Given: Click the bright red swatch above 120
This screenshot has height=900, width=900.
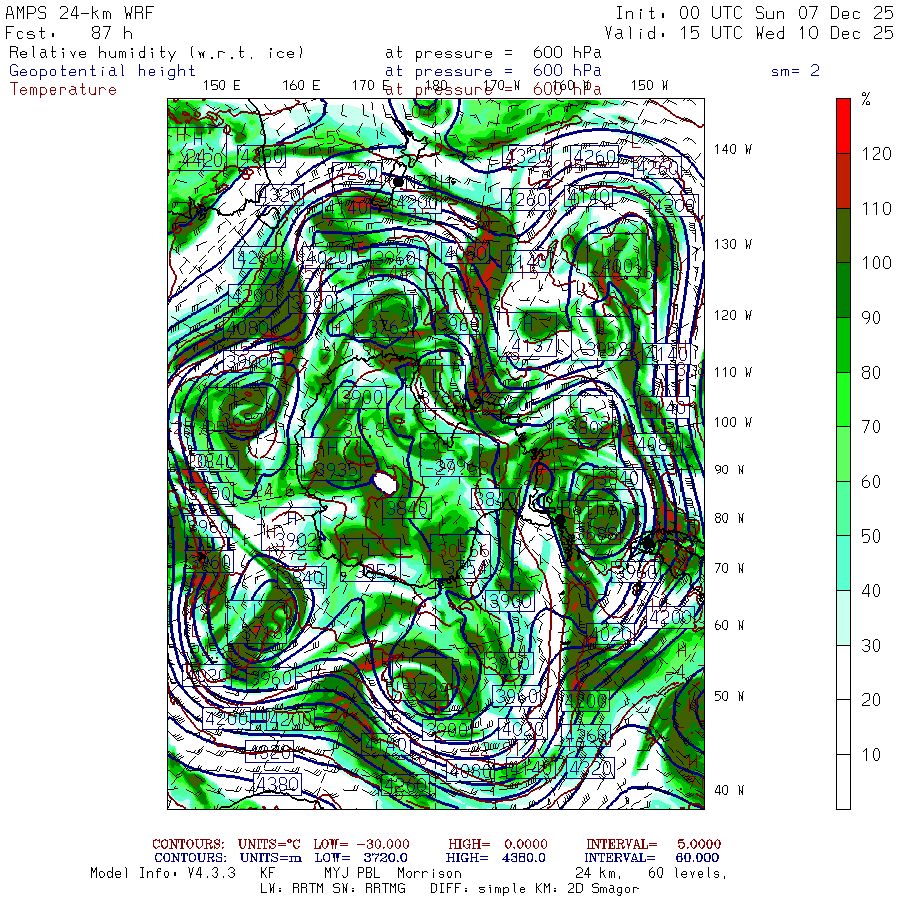Looking at the screenshot, I should 843,126.
